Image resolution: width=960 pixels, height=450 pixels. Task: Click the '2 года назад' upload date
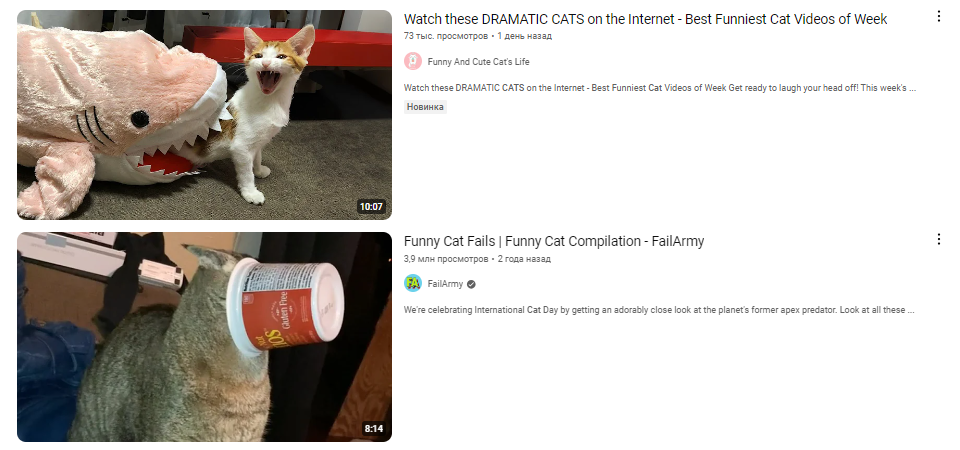coord(525,259)
